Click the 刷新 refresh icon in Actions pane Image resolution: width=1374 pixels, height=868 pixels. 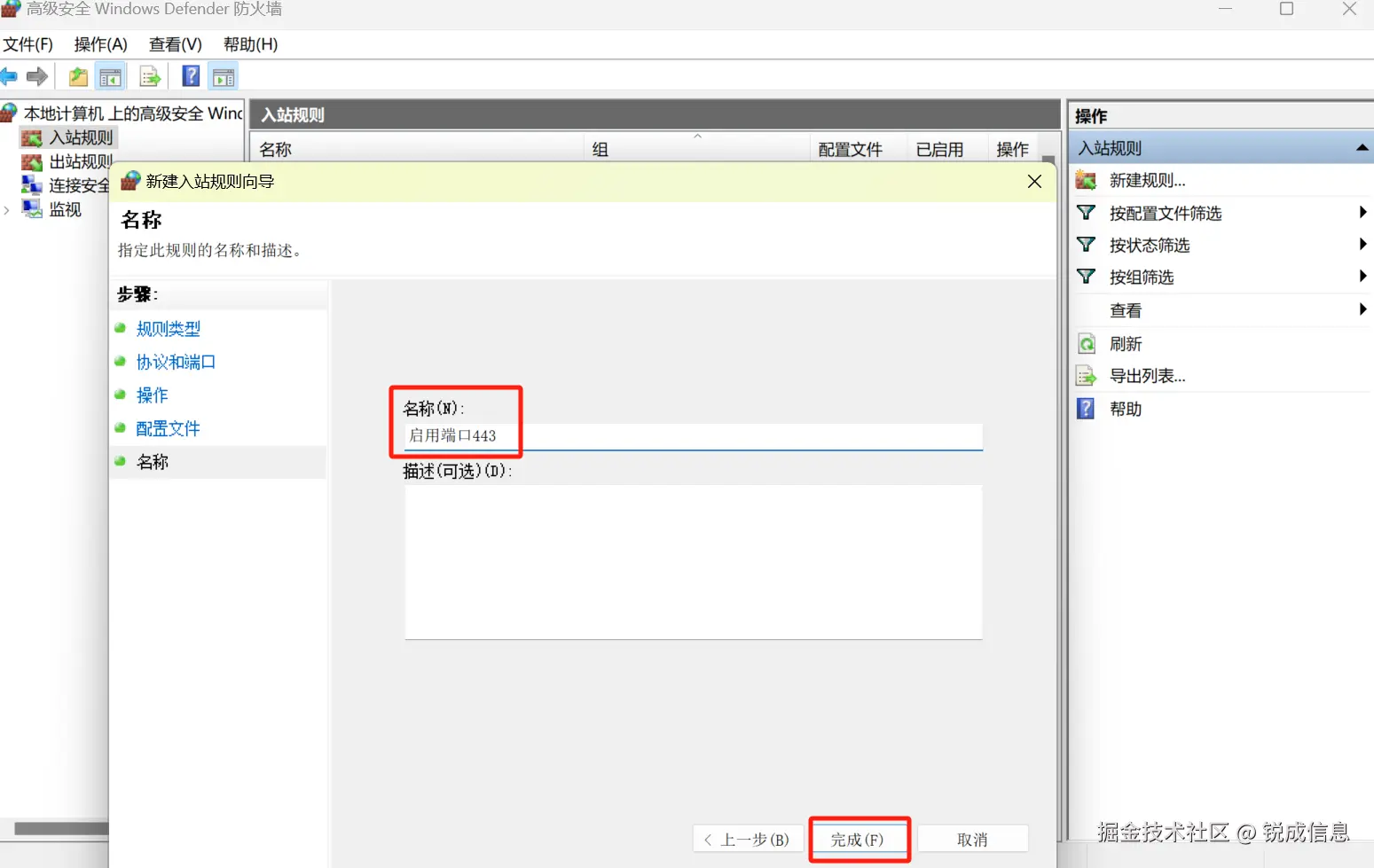pyautogui.click(x=1086, y=343)
